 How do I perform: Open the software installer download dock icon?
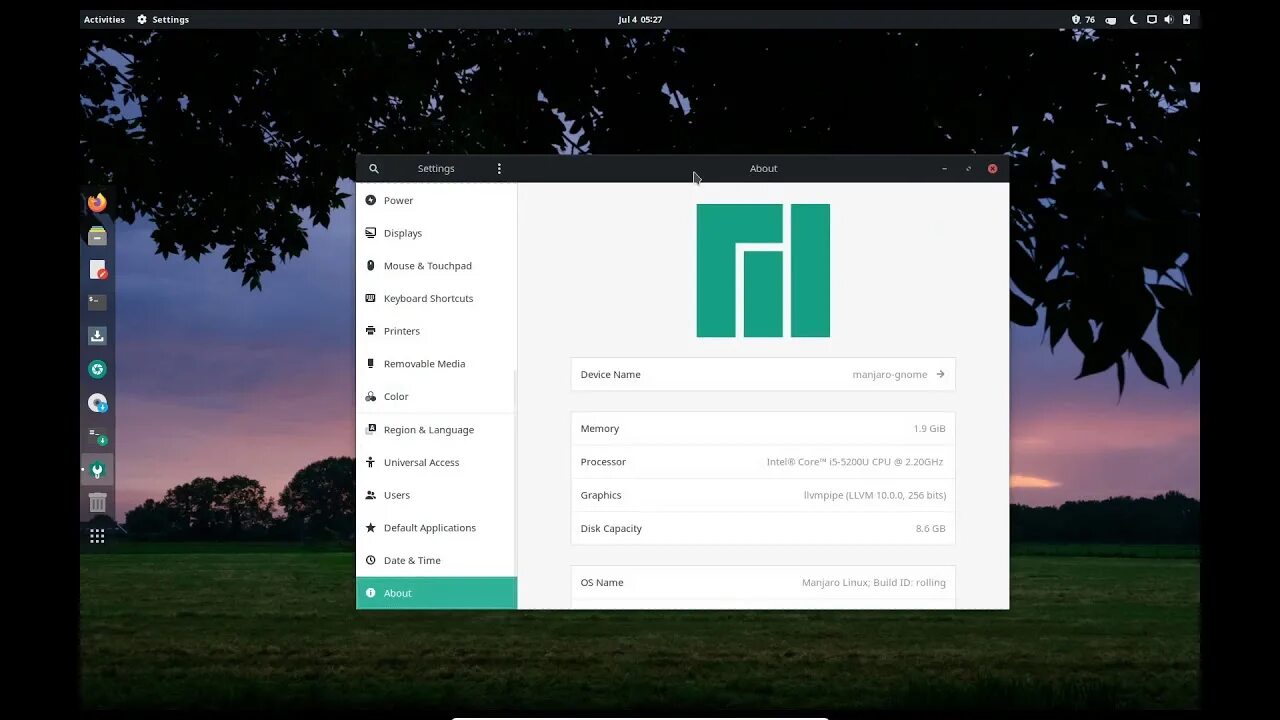coord(97,336)
